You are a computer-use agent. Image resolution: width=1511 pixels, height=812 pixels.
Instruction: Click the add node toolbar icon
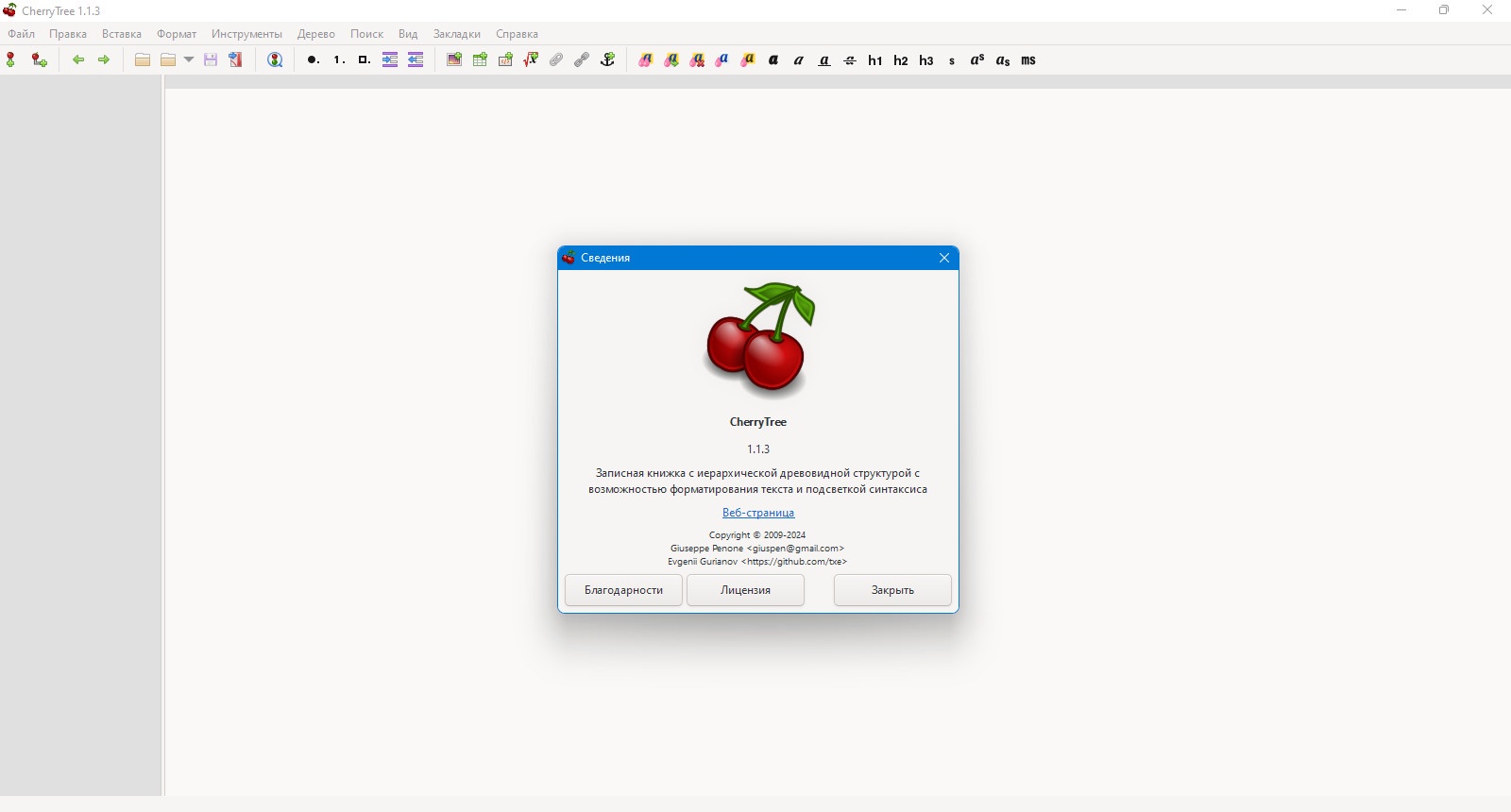coord(11,59)
